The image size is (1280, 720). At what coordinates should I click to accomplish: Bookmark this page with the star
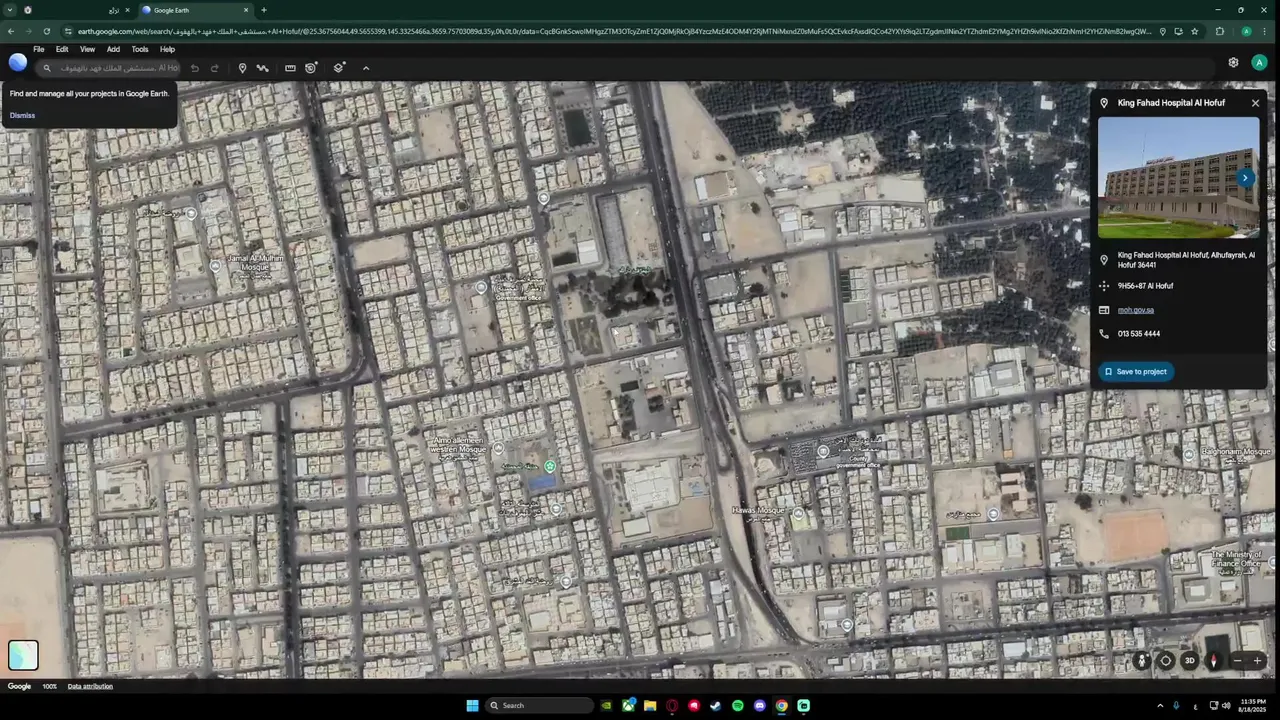click(x=1194, y=31)
